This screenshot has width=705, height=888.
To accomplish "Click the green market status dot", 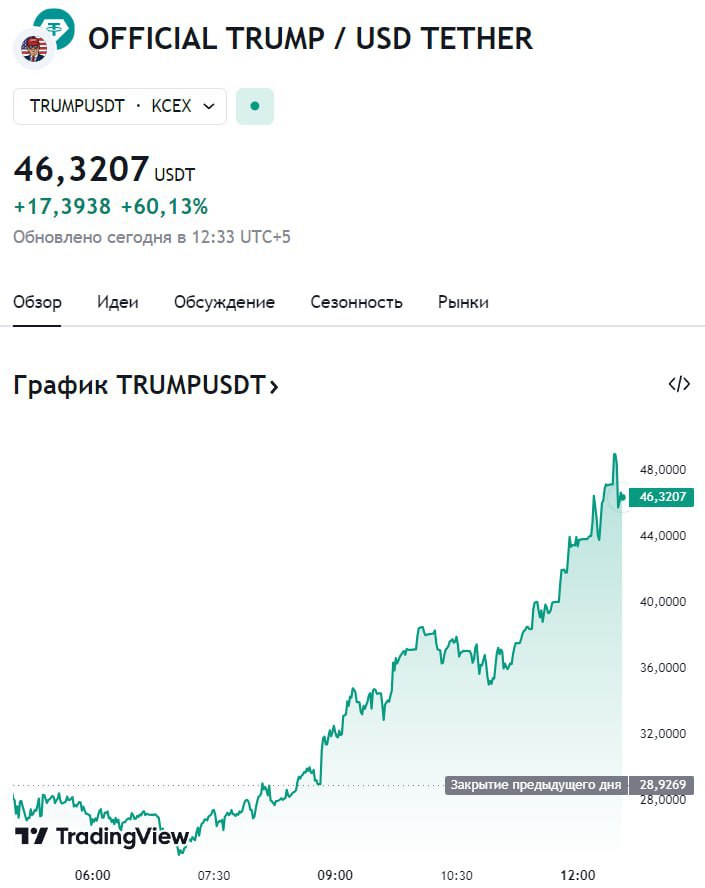I will 255,106.
